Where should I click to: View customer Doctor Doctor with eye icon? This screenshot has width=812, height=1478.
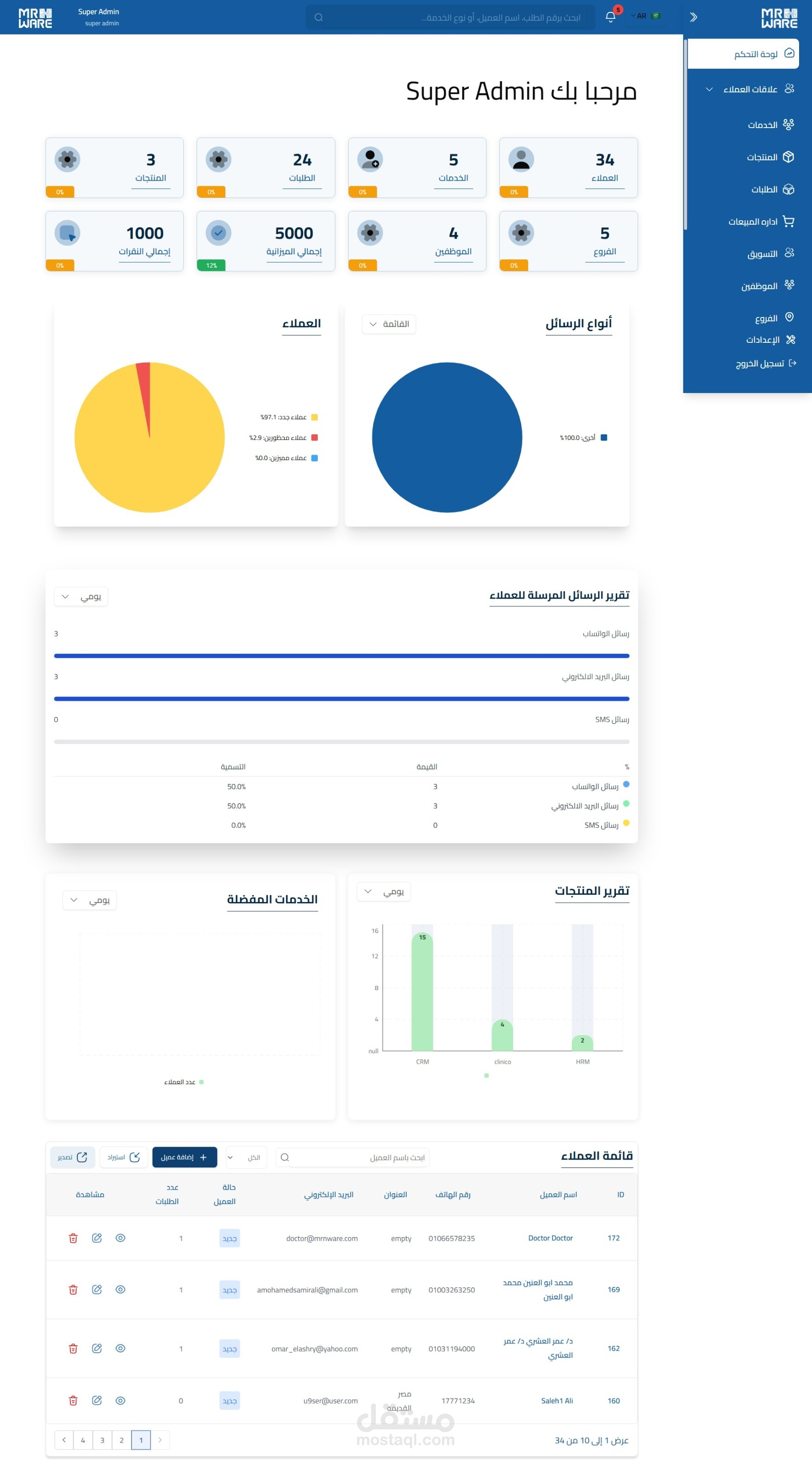coord(120,1238)
